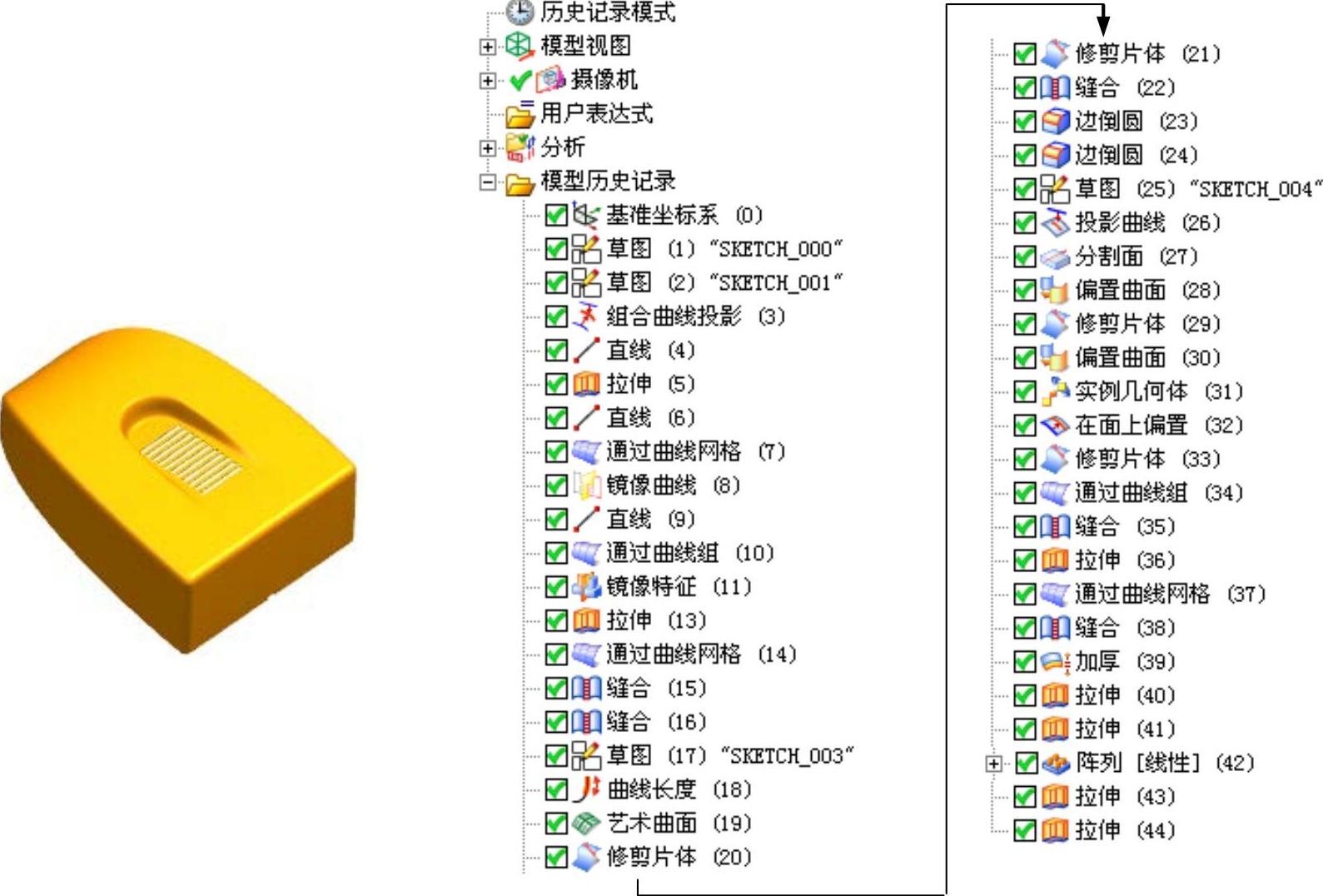The image size is (1323, 896).
Task: Click the 曲线长度 (18) icon
Action: tap(586, 789)
